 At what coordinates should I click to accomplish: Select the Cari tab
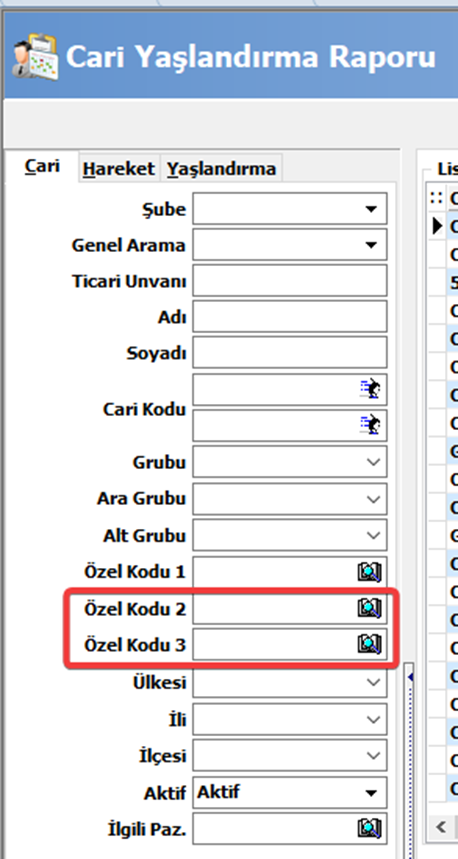click(42, 167)
